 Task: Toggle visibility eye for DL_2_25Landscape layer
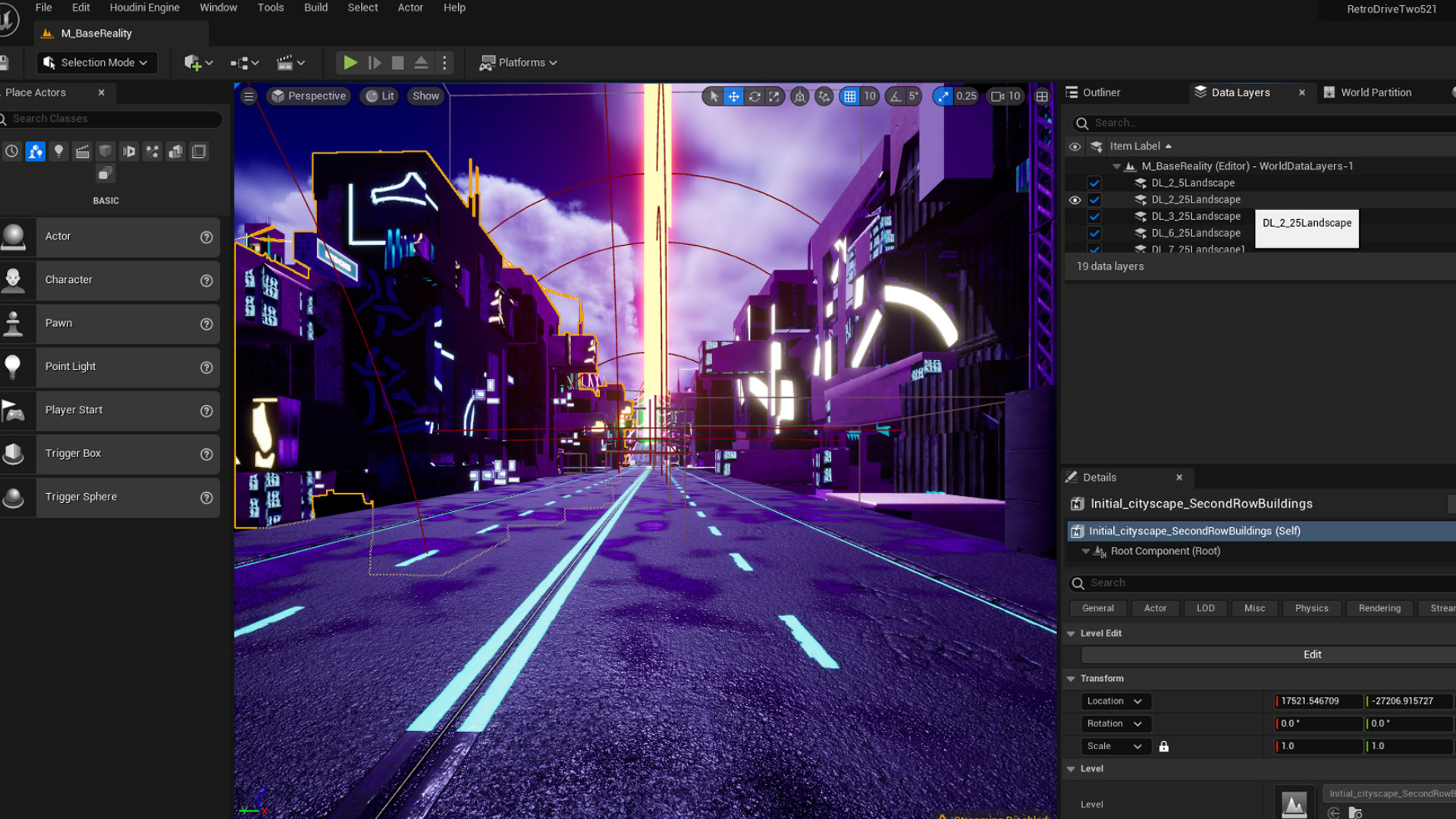point(1075,200)
